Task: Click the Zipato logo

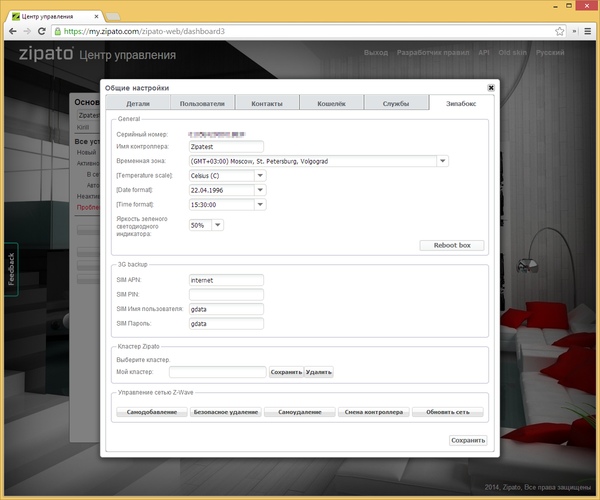Action: (x=43, y=54)
